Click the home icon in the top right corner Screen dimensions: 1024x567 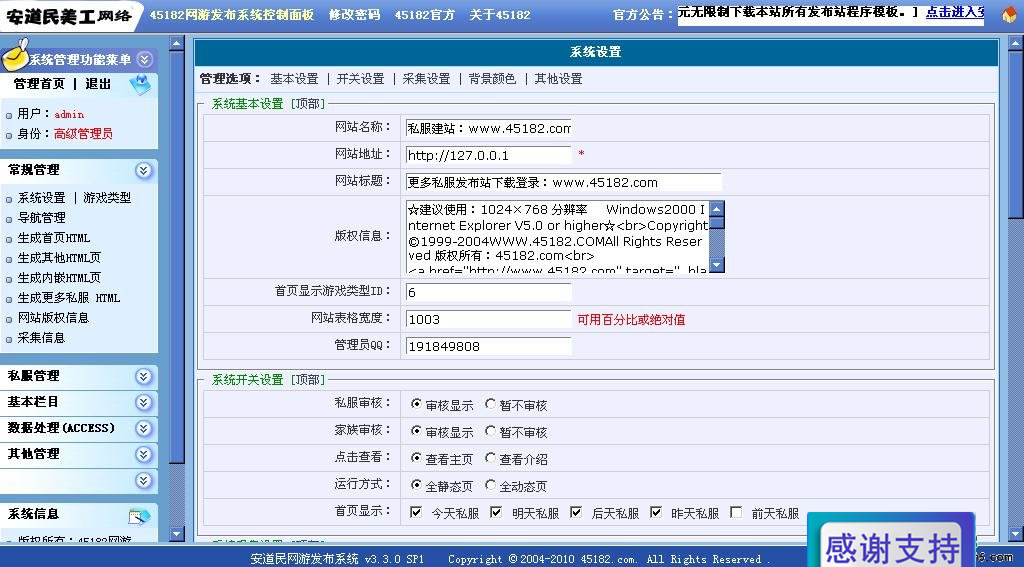[1010, 14]
